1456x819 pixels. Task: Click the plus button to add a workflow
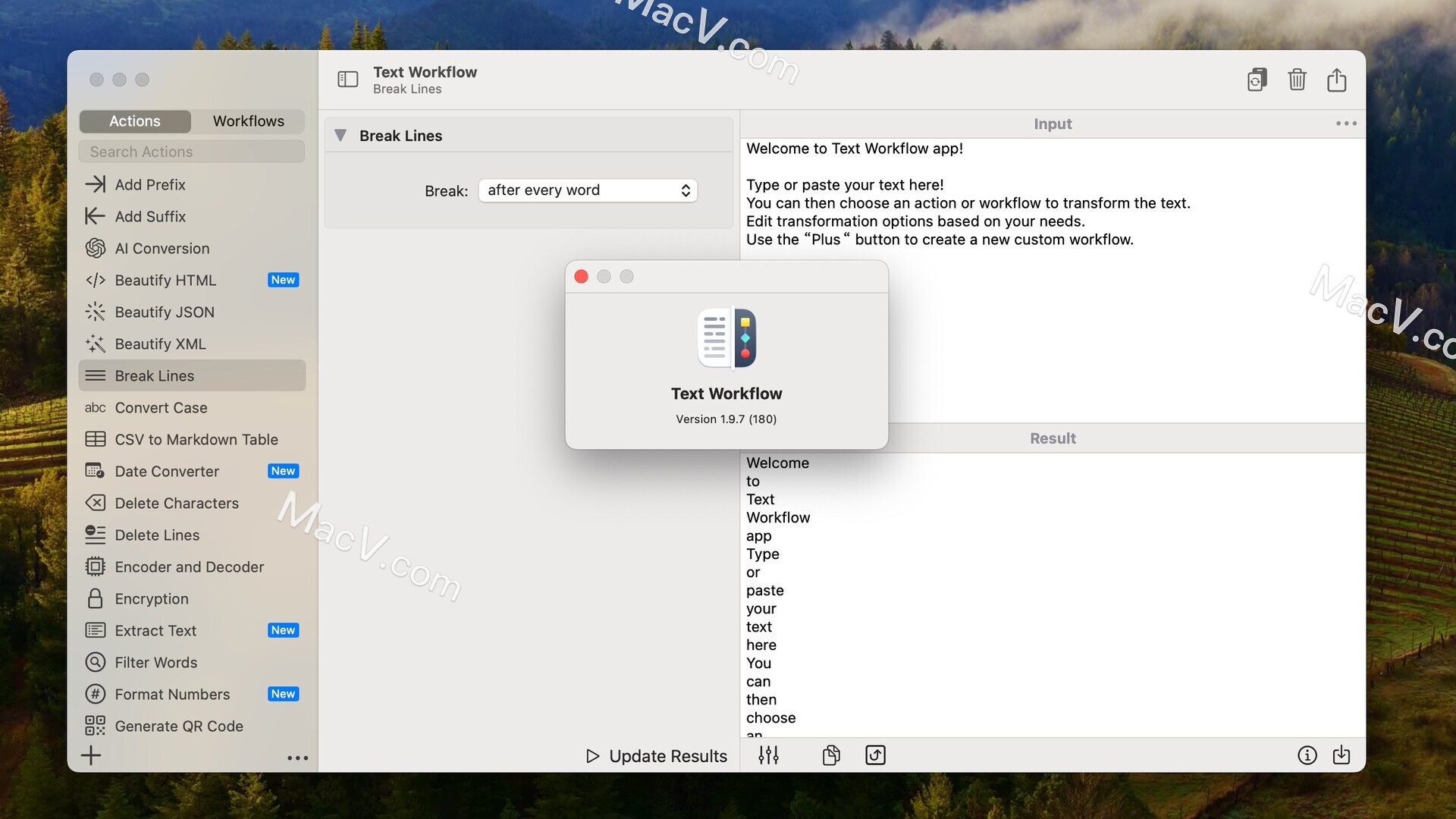[91, 755]
